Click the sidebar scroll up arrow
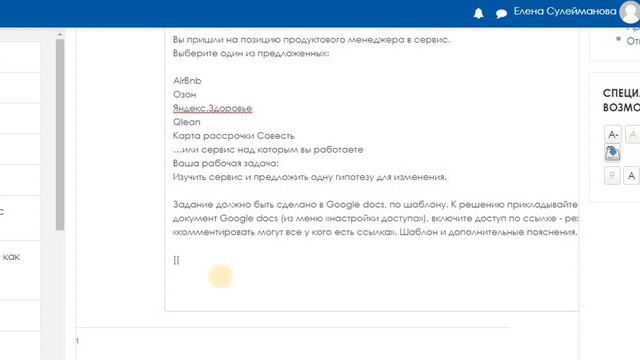This screenshot has width=640, height=360. (60, 35)
